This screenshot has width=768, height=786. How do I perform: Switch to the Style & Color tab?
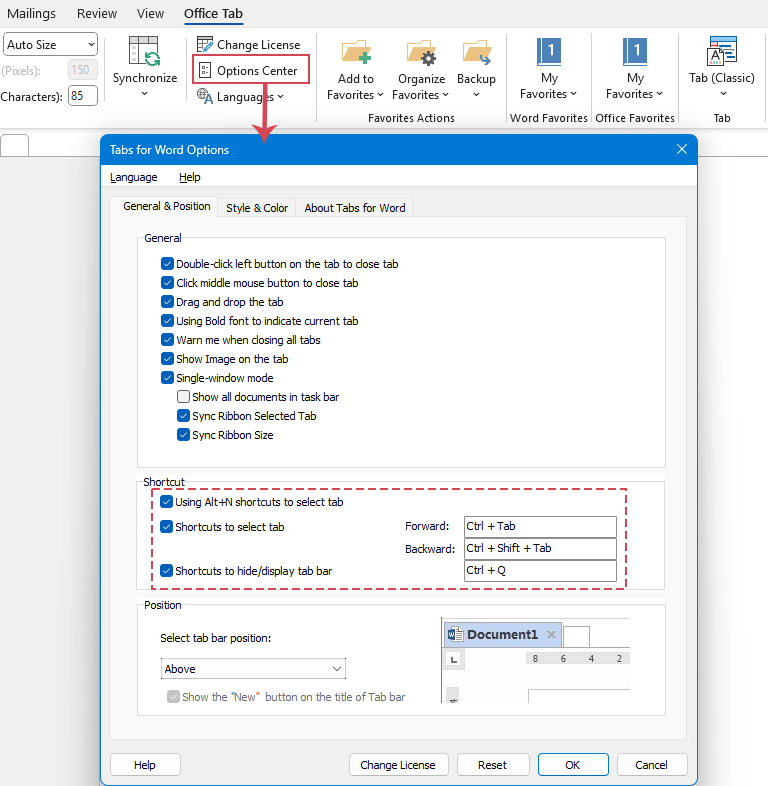257,208
